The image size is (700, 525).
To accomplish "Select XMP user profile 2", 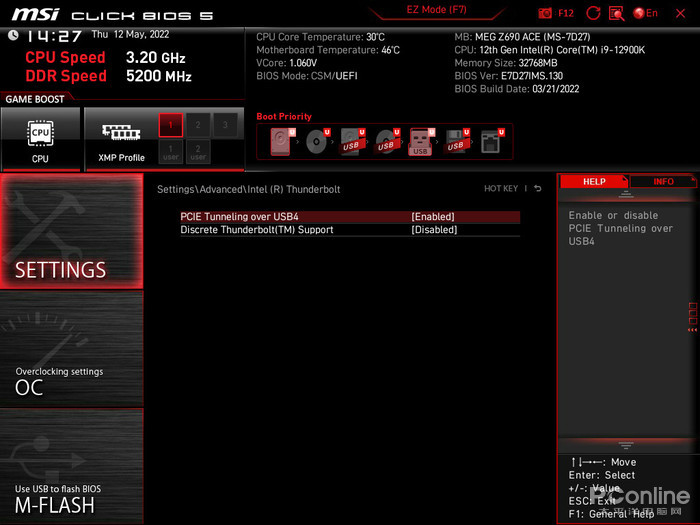I will coord(198,152).
